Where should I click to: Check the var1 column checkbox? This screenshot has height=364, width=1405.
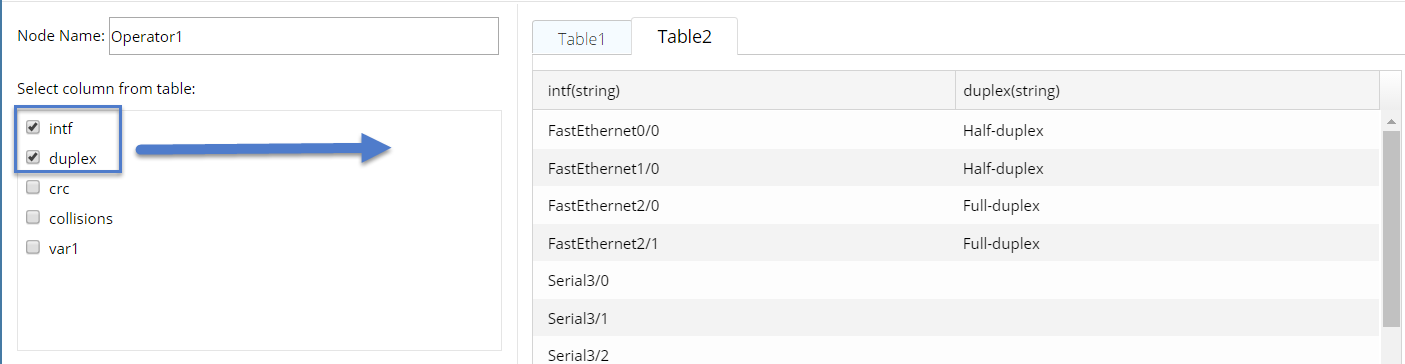click(x=33, y=247)
